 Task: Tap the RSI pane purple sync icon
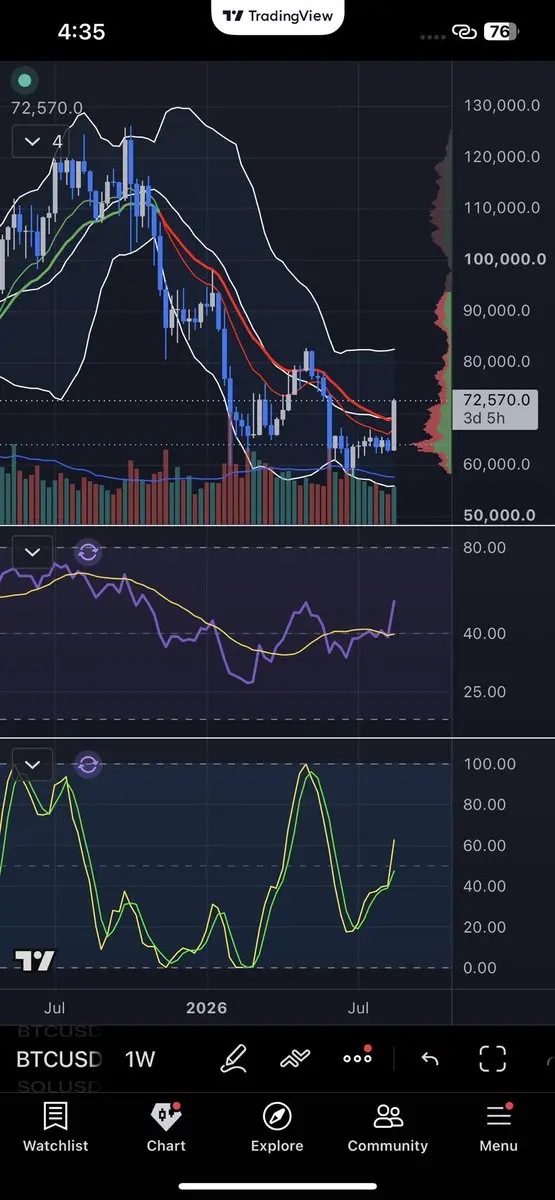87,552
